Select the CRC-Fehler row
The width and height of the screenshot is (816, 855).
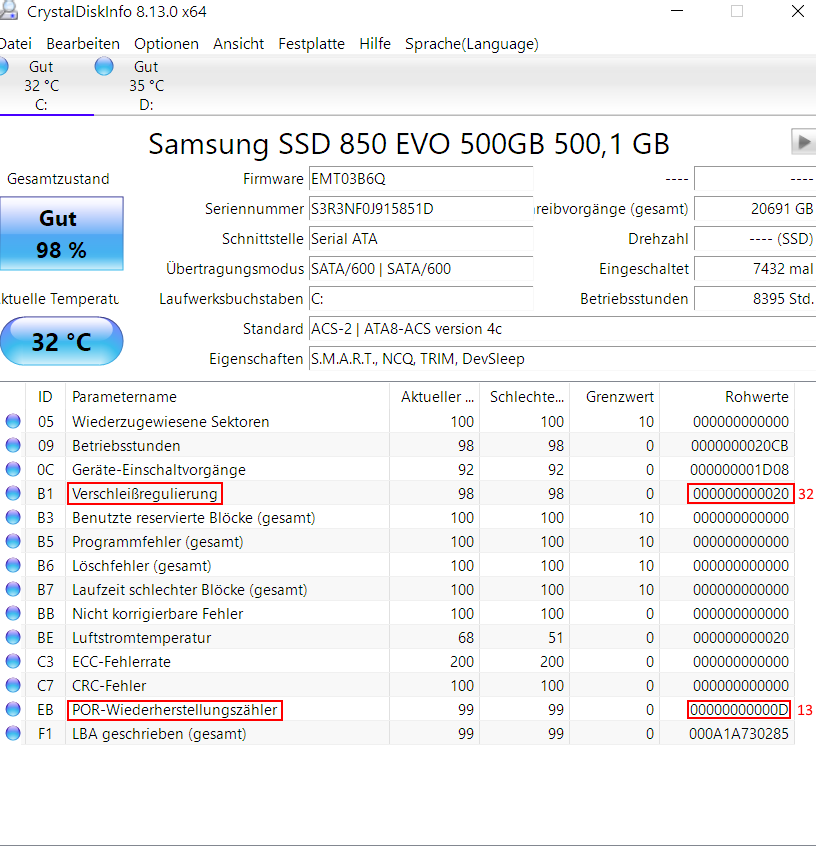click(397, 685)
